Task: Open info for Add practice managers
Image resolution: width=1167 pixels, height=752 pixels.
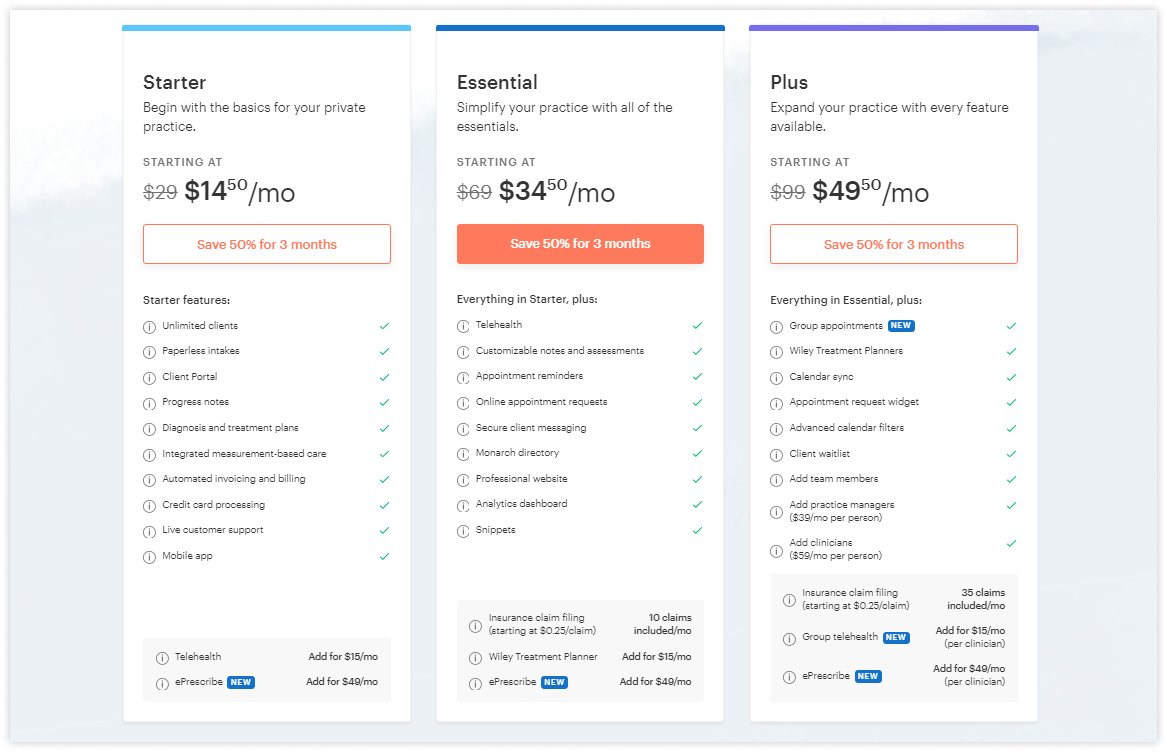Action: point(777,512)
